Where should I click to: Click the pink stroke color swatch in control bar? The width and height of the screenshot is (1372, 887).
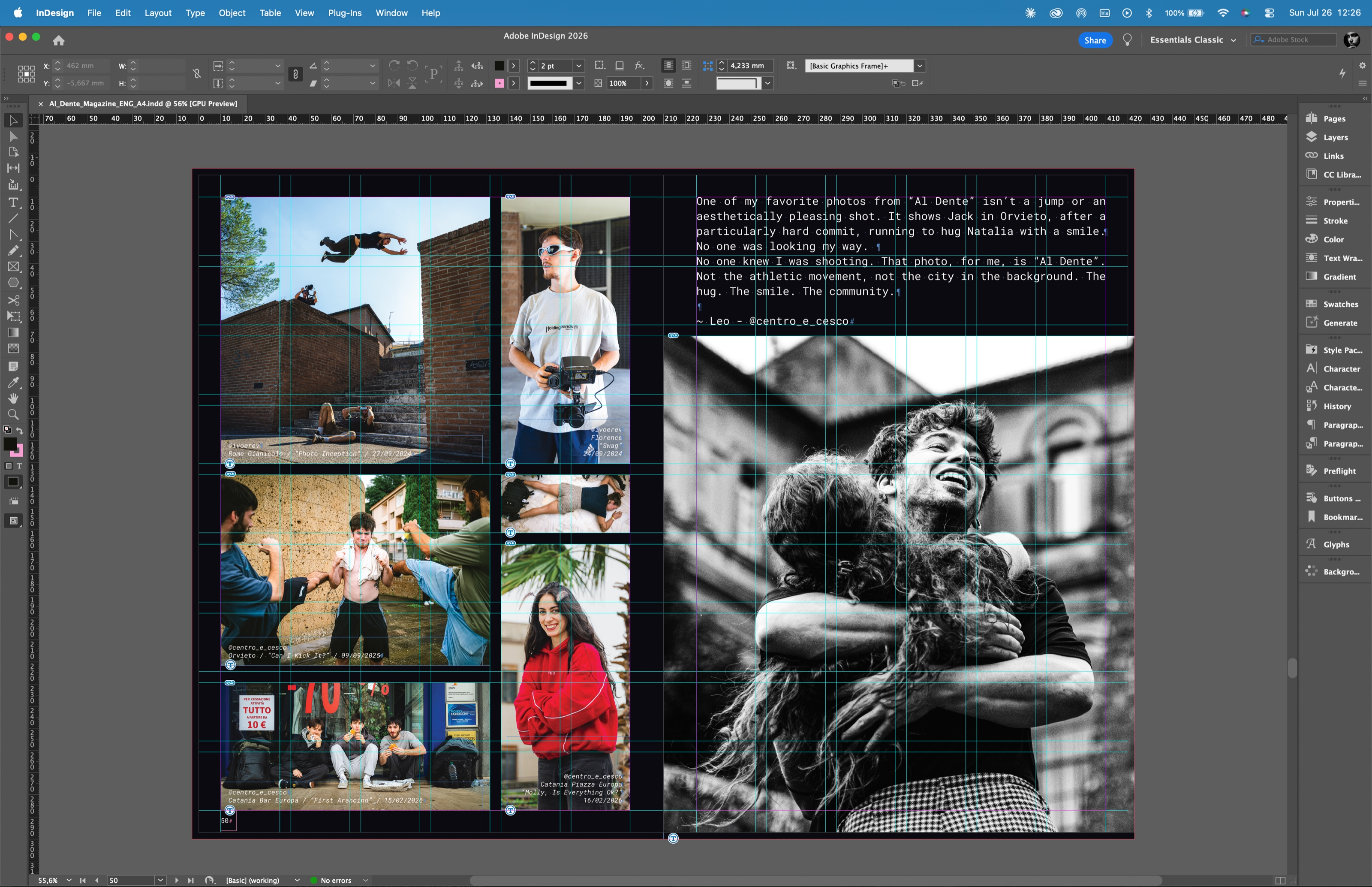[499, 84]
